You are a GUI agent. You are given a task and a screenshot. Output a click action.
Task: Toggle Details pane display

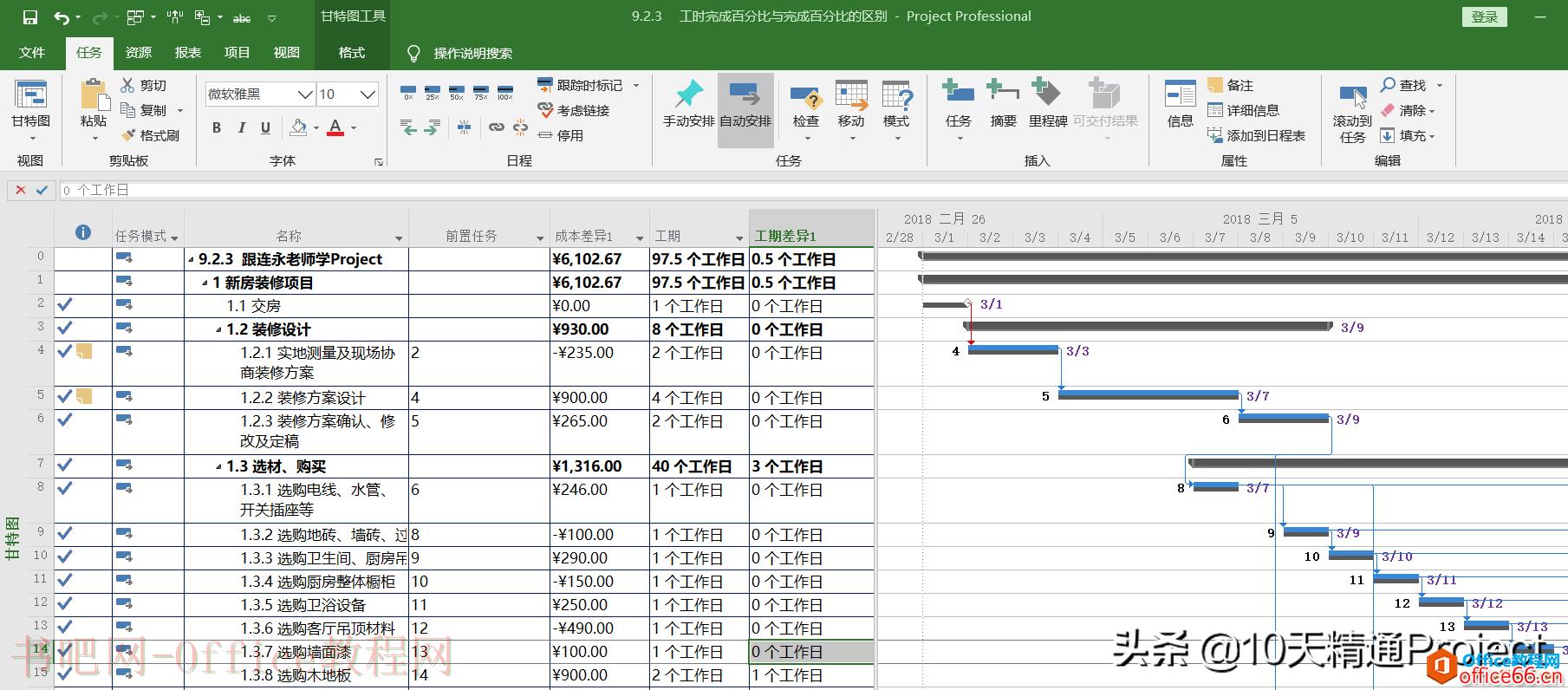(1243, 110)
